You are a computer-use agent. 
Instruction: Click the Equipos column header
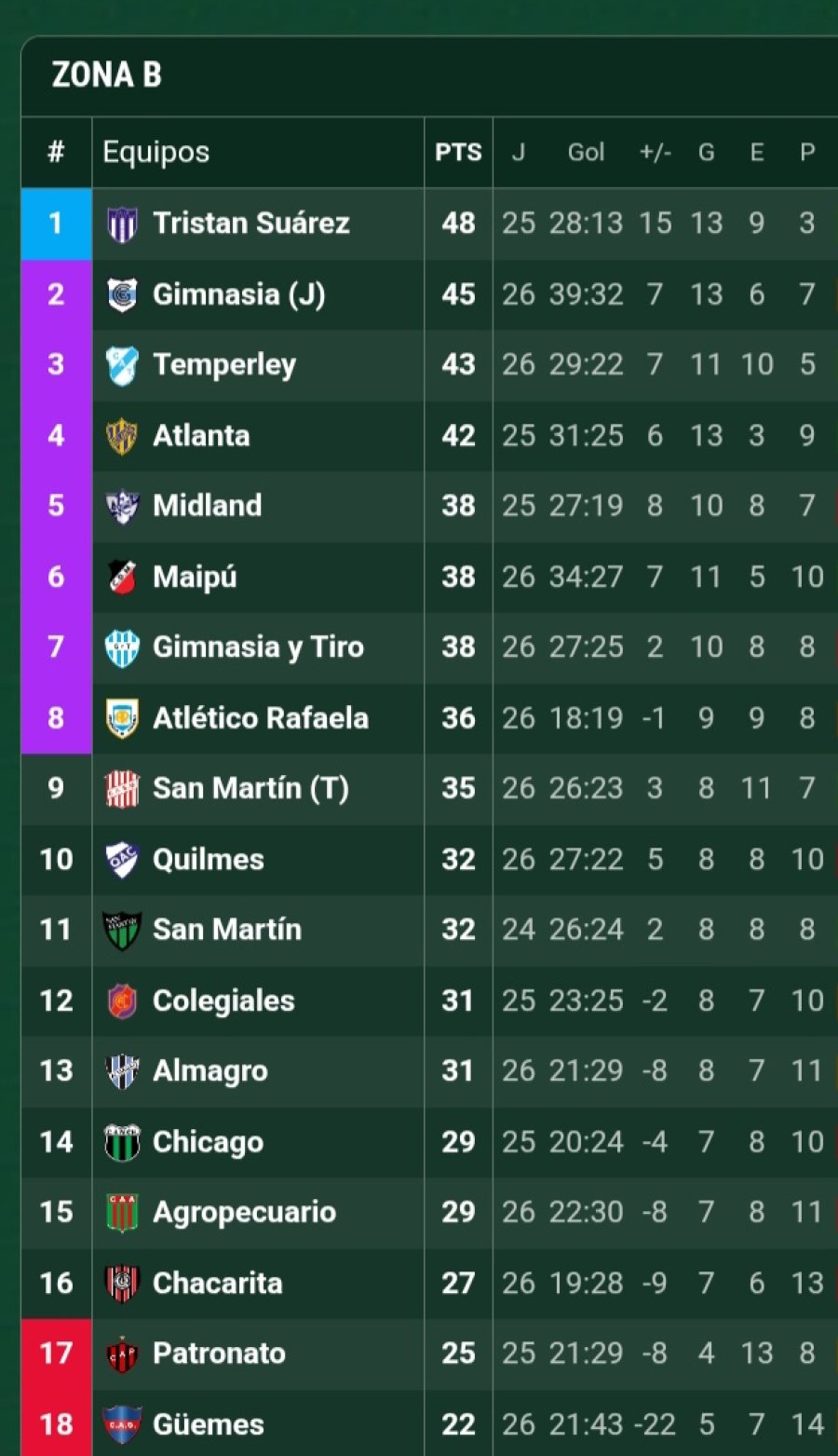[x=155, y=153]
